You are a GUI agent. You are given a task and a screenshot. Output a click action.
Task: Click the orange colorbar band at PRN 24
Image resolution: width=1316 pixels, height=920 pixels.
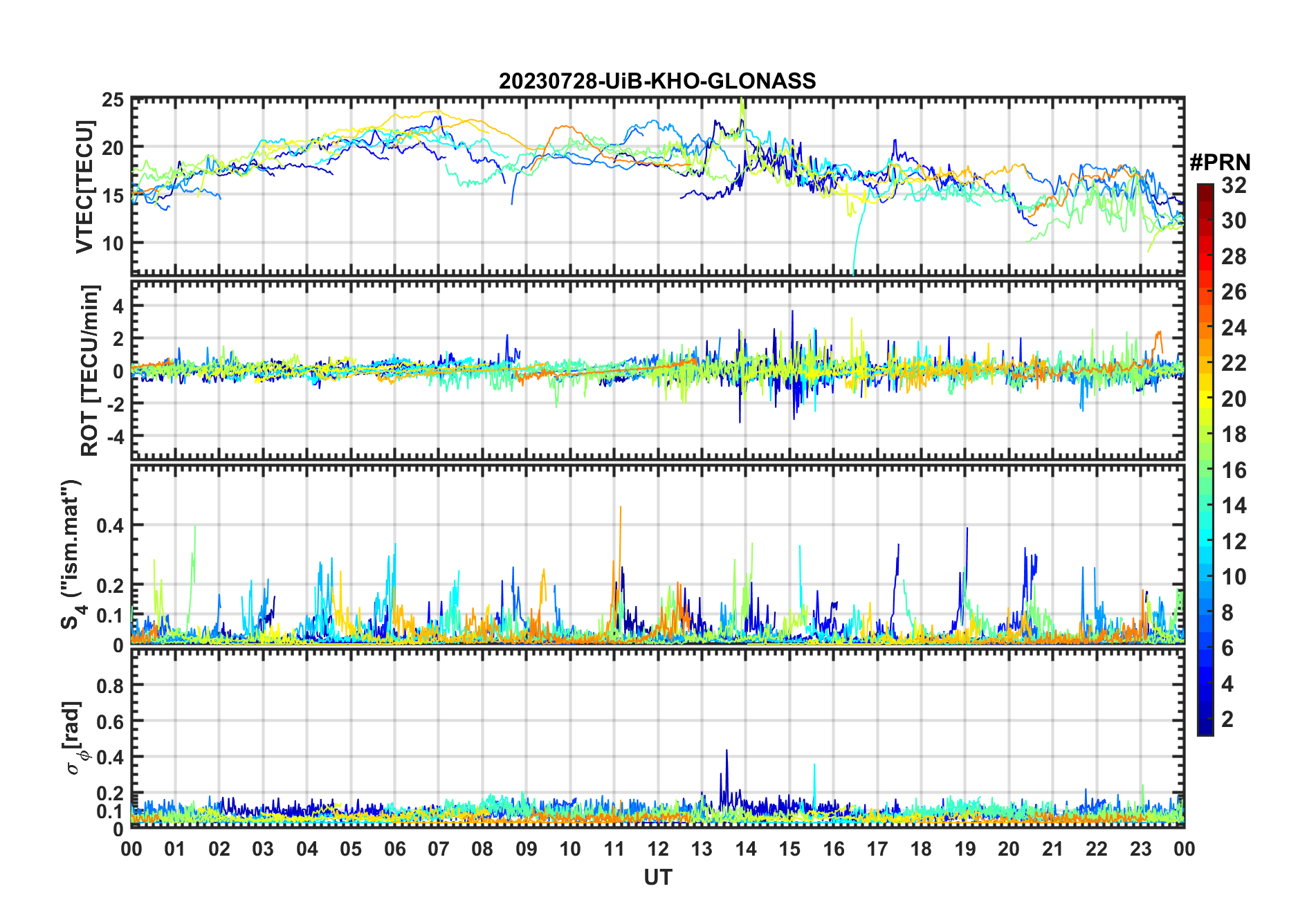tap(1205, 328)
